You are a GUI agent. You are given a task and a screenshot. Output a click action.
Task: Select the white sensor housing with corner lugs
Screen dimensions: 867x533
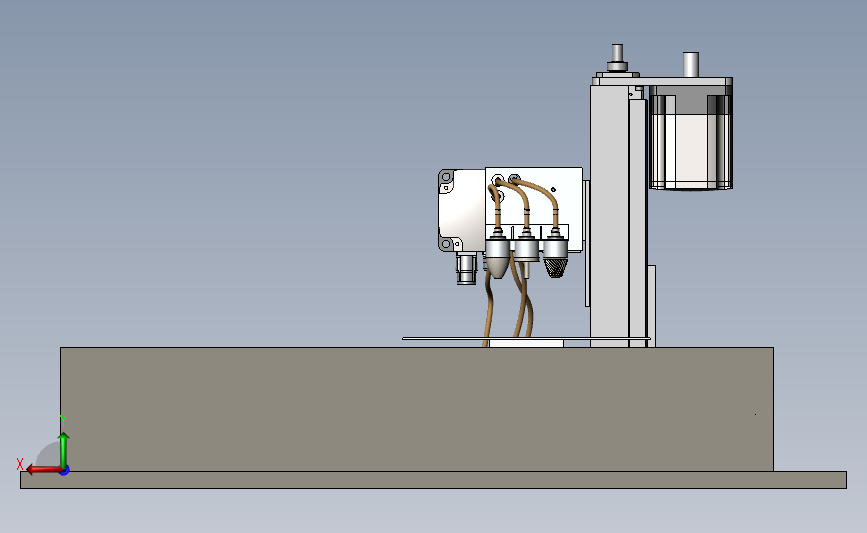click(462, 210)
